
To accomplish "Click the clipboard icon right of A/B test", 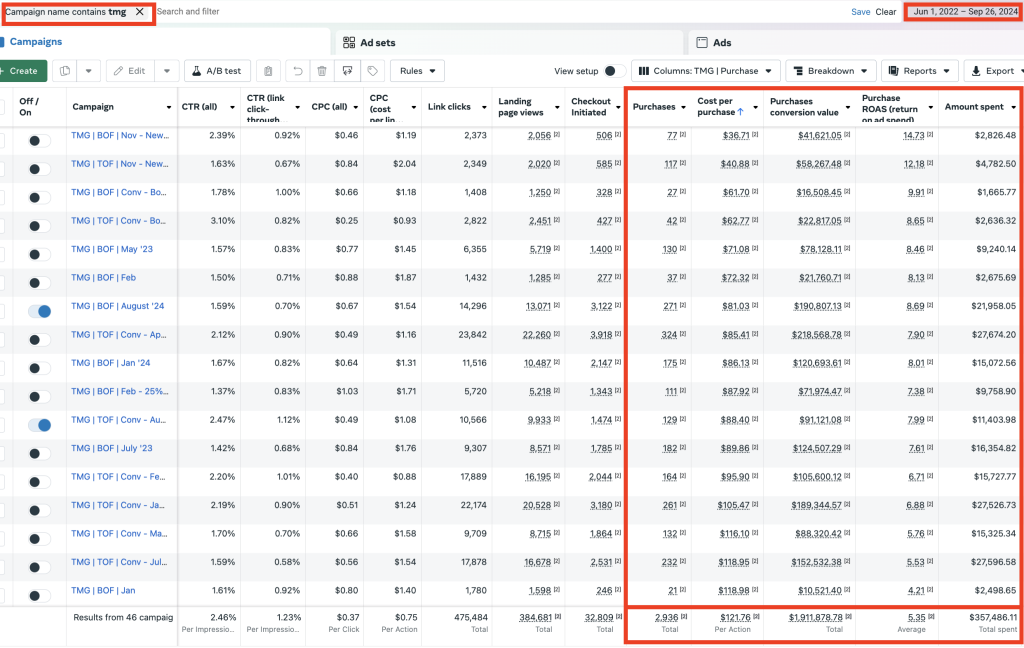I will click(x=268, y=71).
